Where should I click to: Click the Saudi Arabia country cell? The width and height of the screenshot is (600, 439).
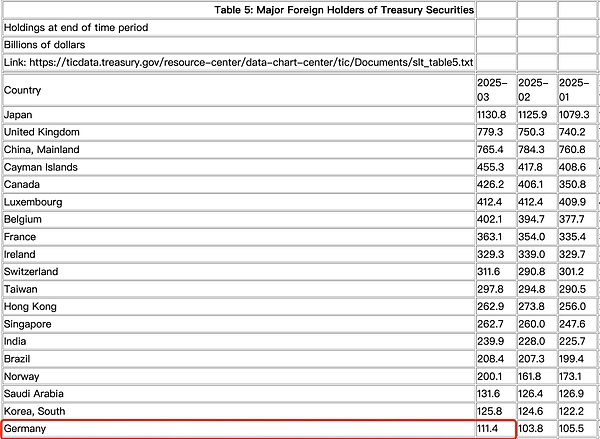[x=34, y=394]
